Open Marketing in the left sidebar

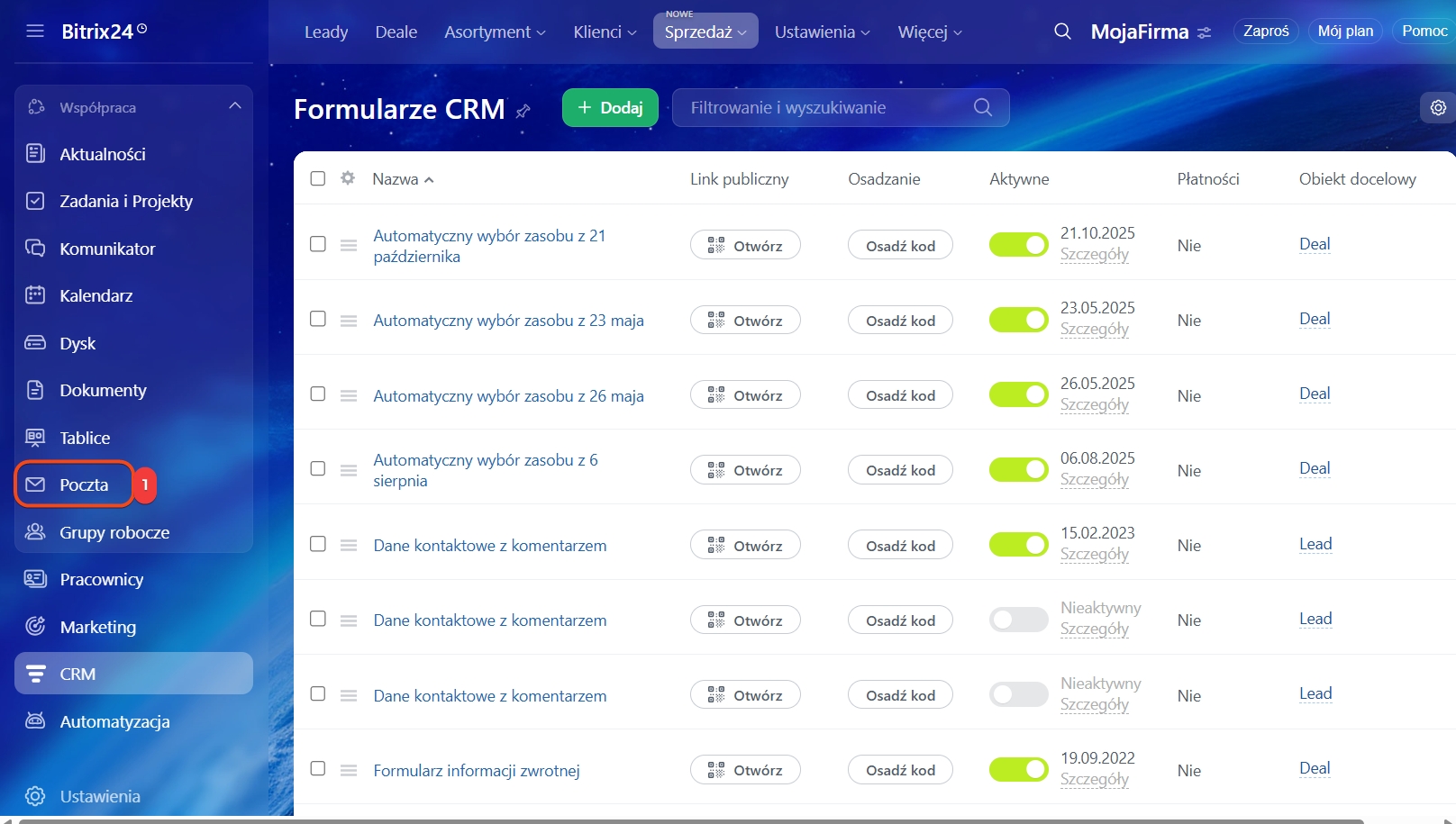[97, 627]
